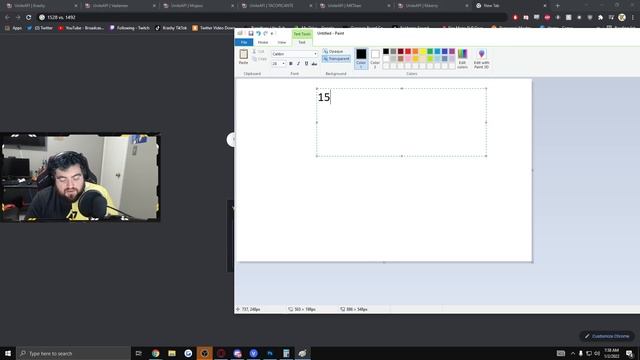Toggle Bold text formatting
The width and height of the screenshot is (640, 360).
click(291, 64)
